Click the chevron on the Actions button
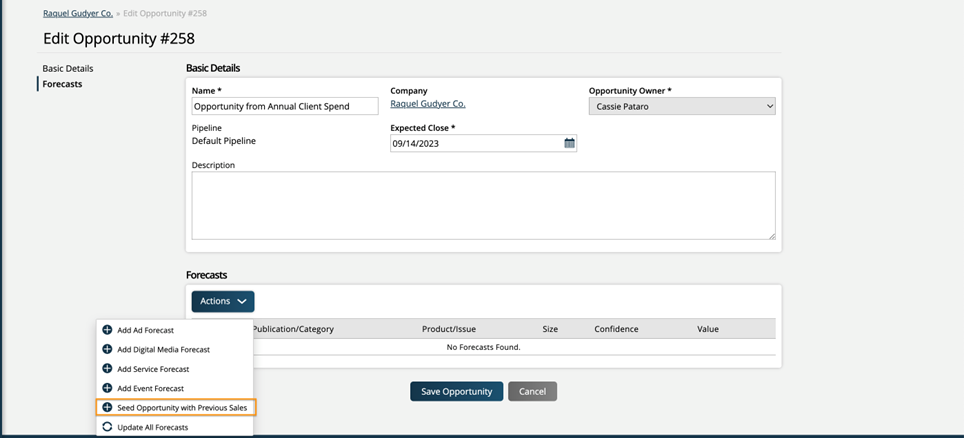This screenshot has height=438, width=964. pyautogui.click(x=242, y=301)
